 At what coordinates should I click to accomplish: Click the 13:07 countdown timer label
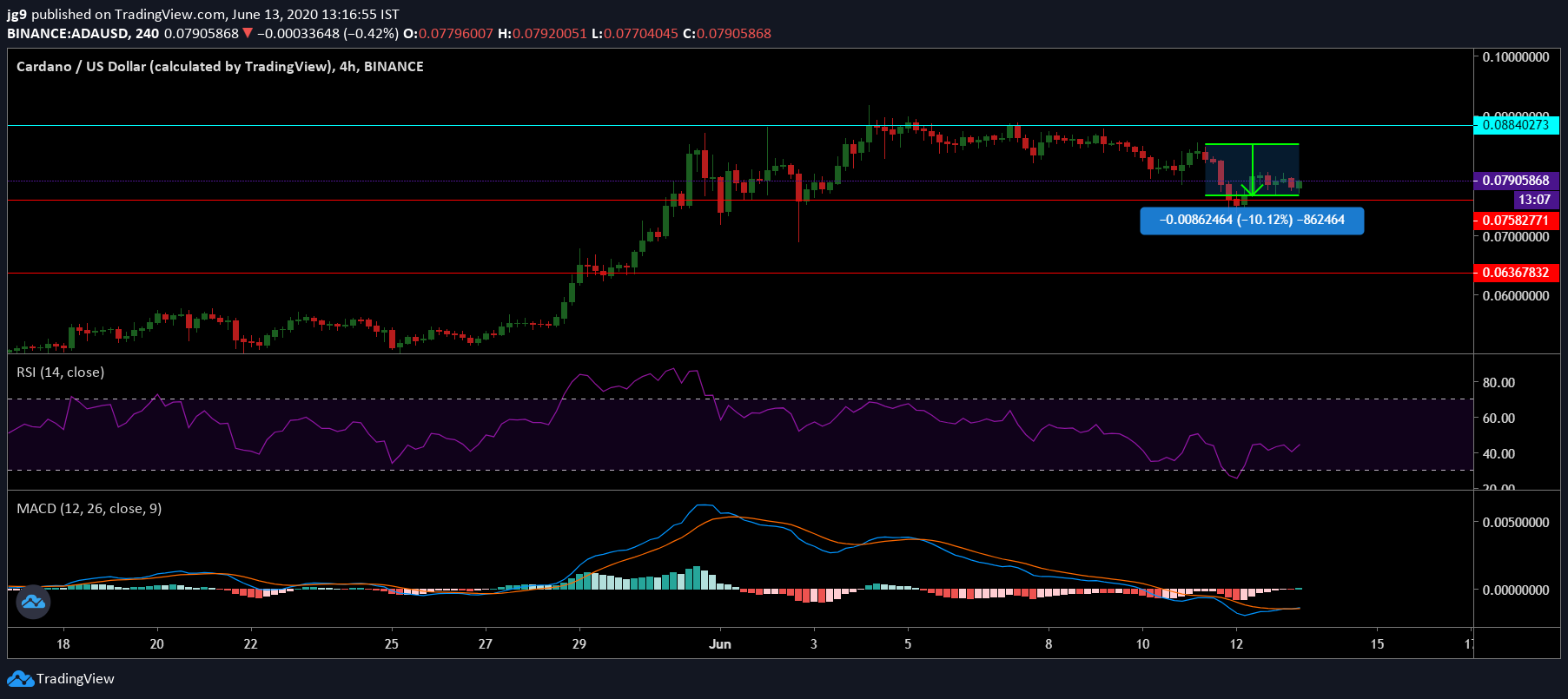[x=1534, y=200]
